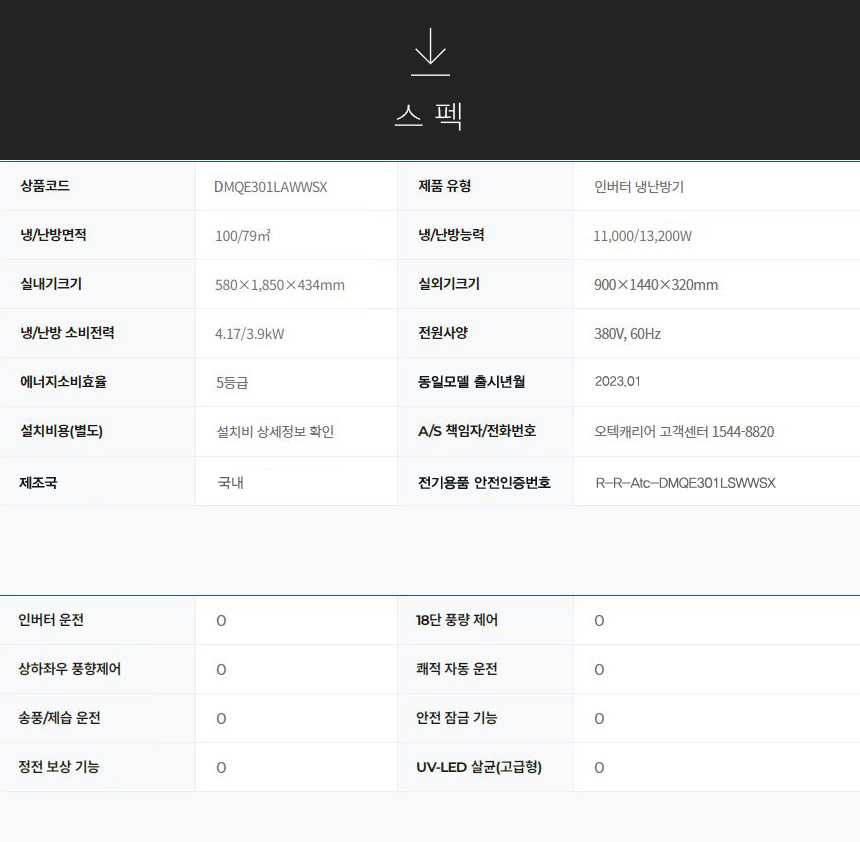Click the 인버터 냉난방기 product type value

pyautogui.click(x=639, y=187)
